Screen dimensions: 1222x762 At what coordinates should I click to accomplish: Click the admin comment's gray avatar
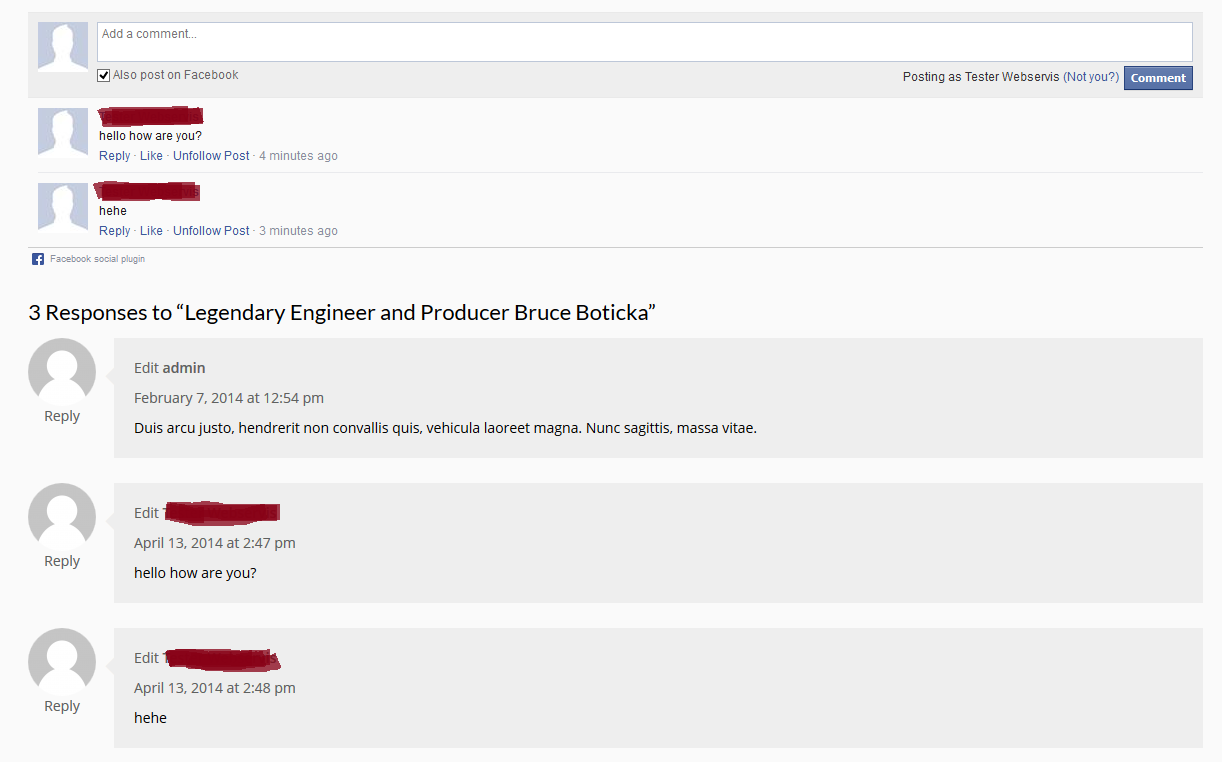(62, 372)
